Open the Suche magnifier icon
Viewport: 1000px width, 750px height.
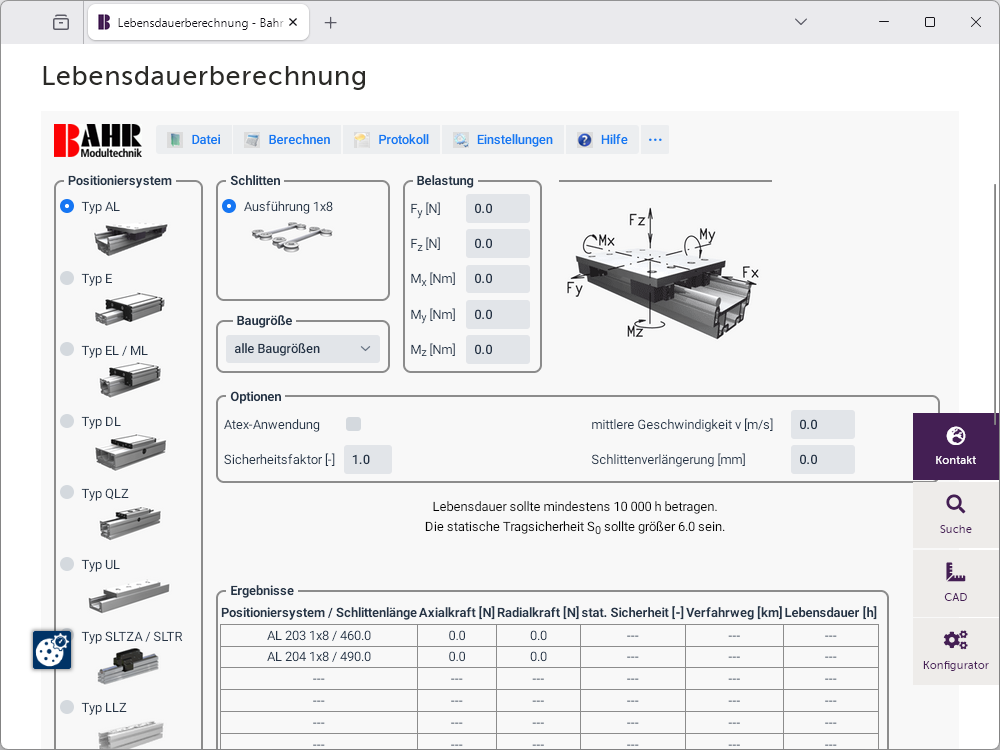point(955,505)
